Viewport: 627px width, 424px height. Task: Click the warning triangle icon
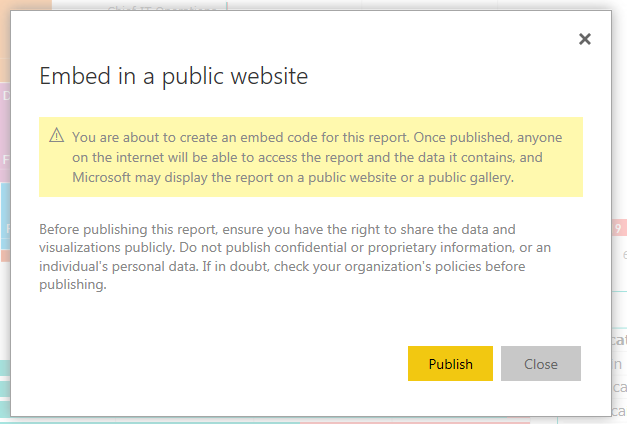point(56,135)
